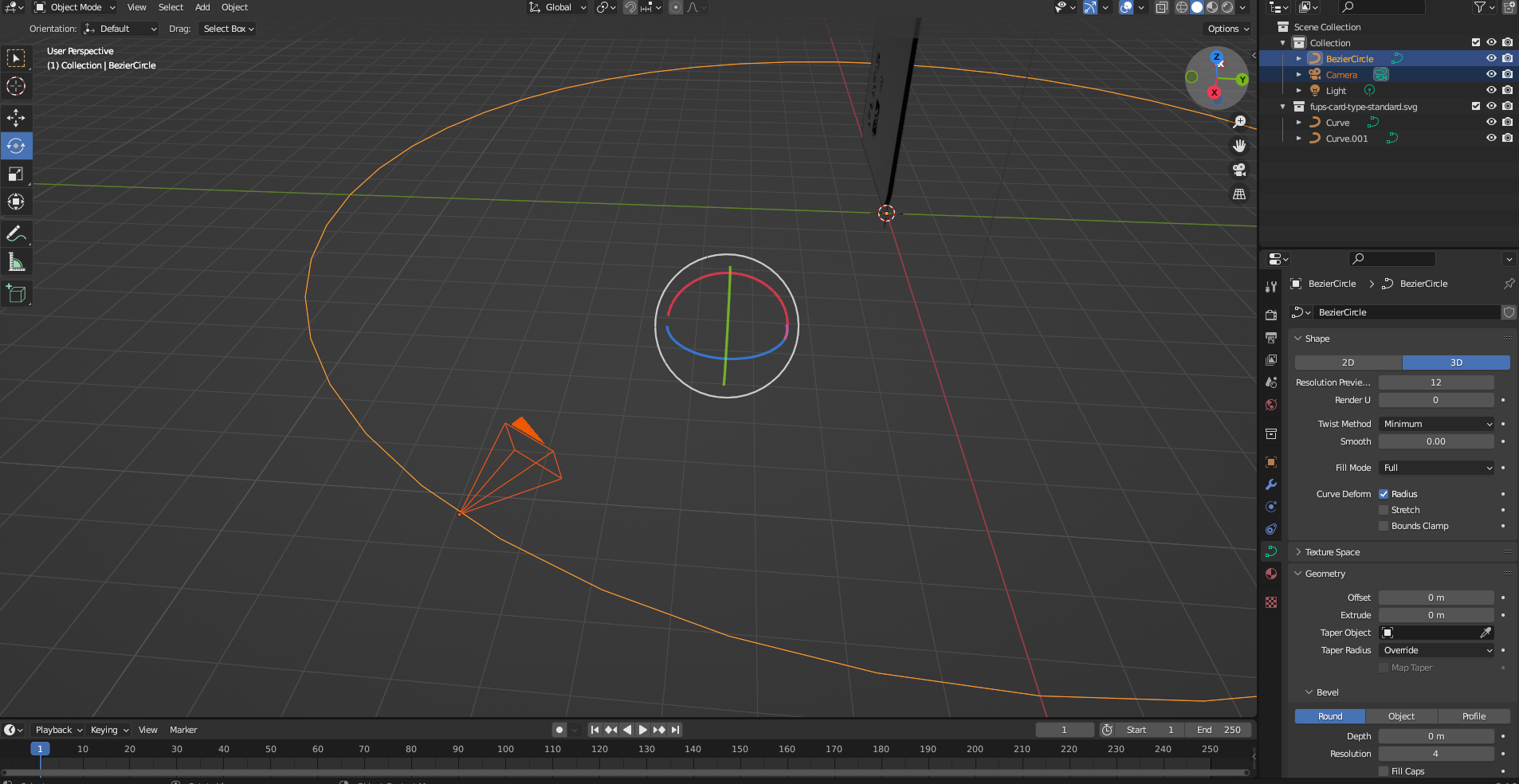The width and height of the screenshot is (1519, 784).
Task: Open the Physics properties tab
Action: [x=1271, y=507]
